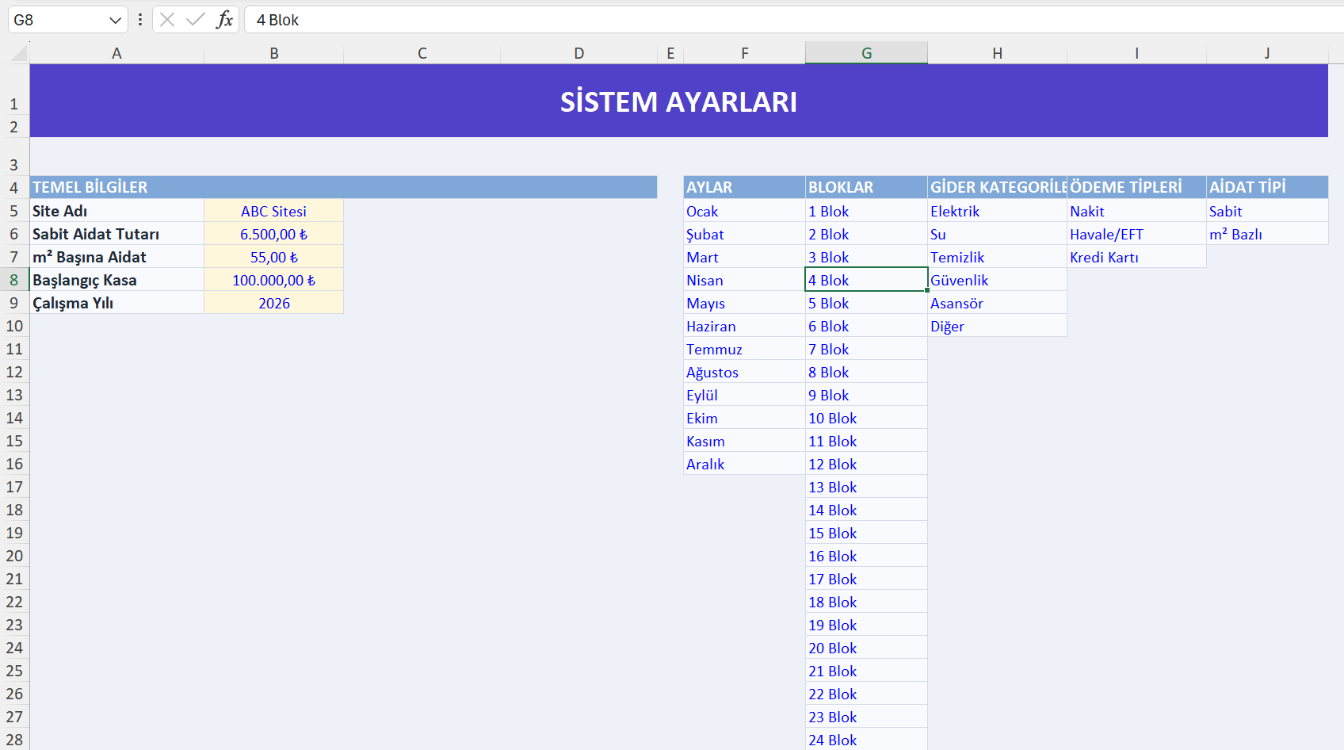Select column J header

click(1267, 53)
